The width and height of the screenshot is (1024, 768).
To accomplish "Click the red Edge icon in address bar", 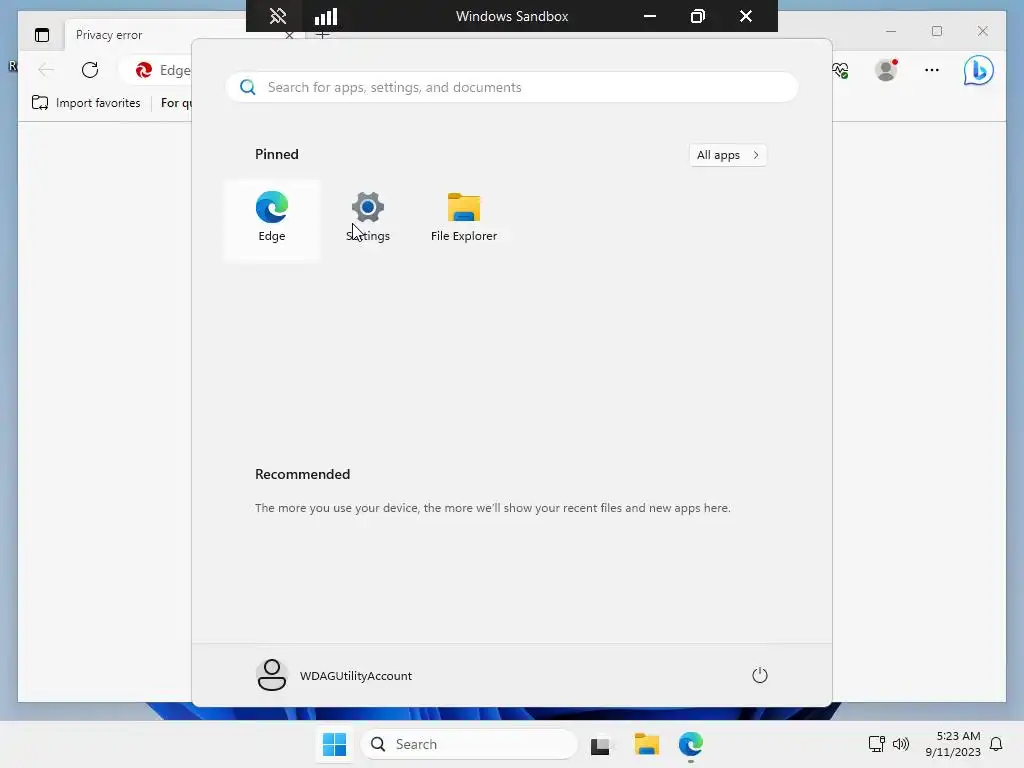I will coord(144,70).
